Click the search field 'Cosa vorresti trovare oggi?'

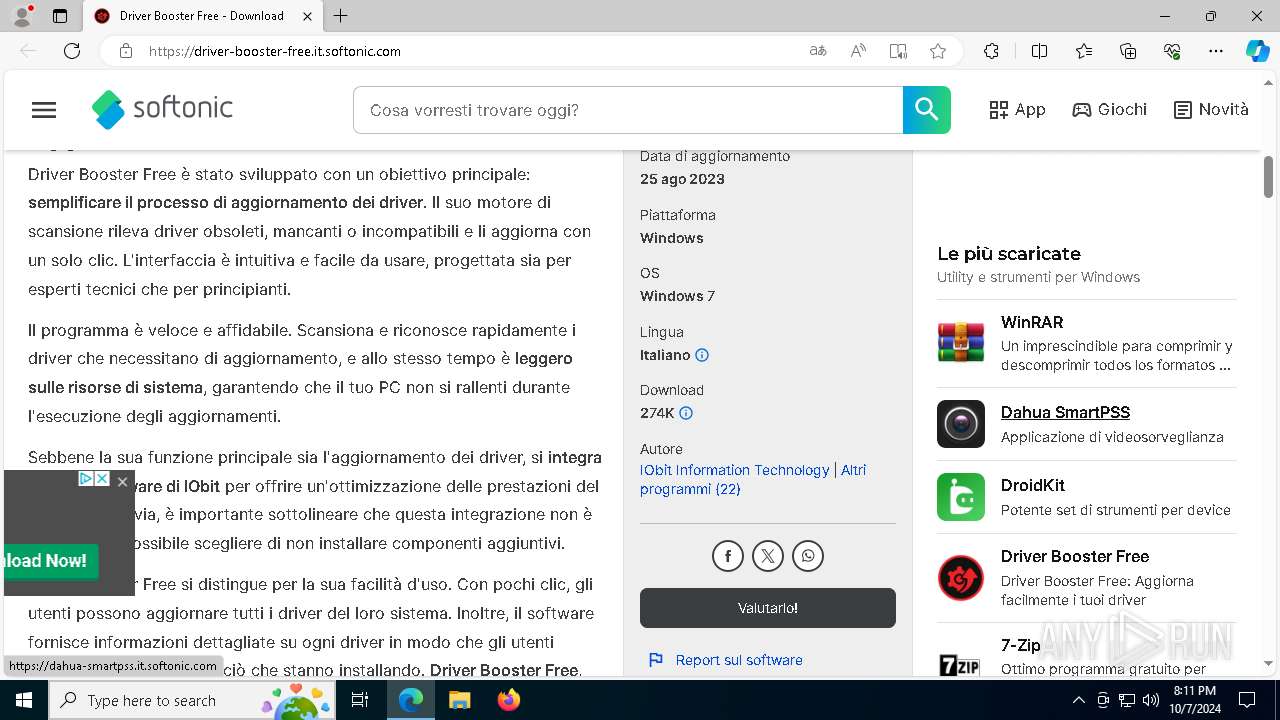pyautogui.click(x=628, y=110)
